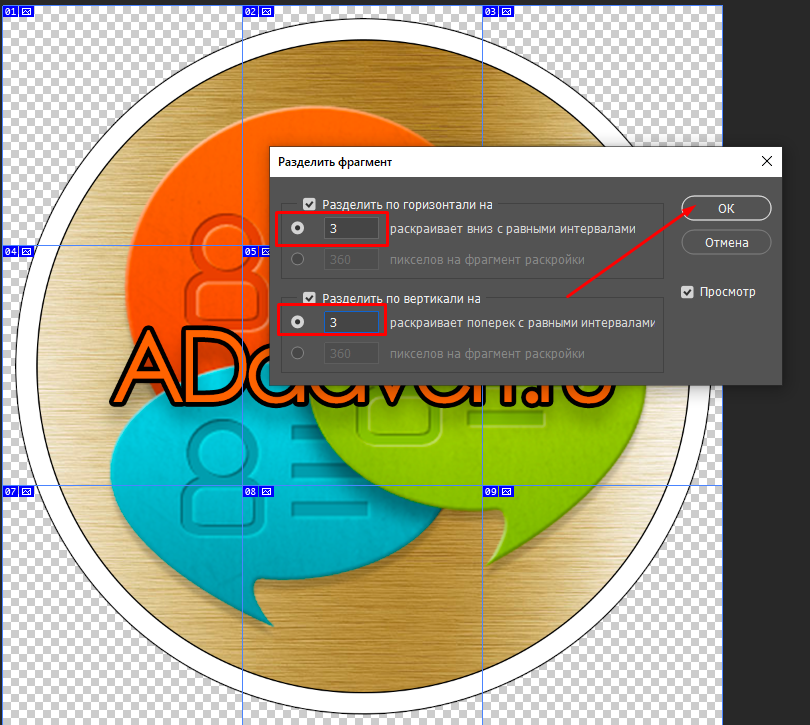Click slice 08 number badge
This screenshot has width=810, height=725.
(251, 491)
